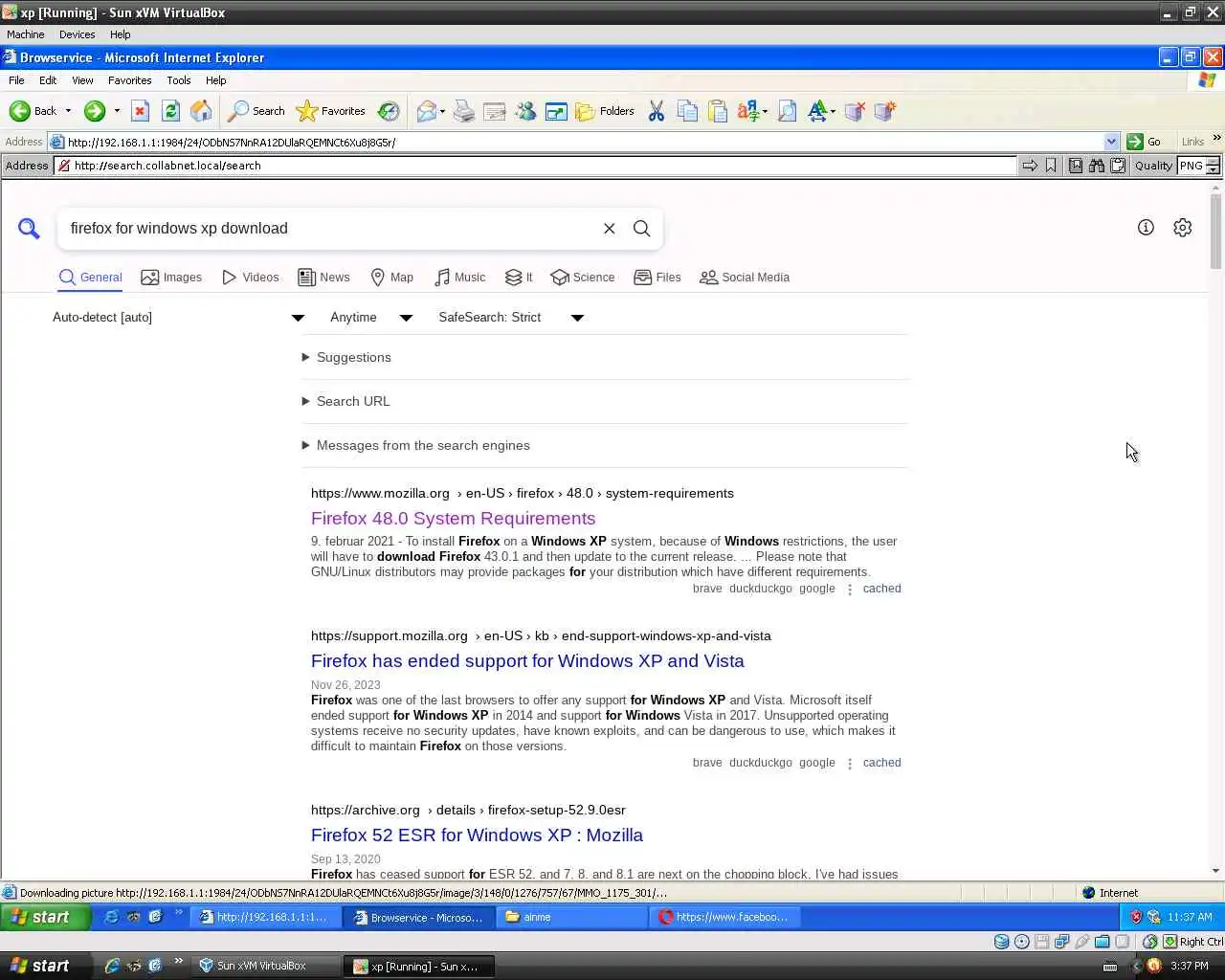Open the IE View menu
This screenshot has width=1225, height=980.
(x=82, y=80)
